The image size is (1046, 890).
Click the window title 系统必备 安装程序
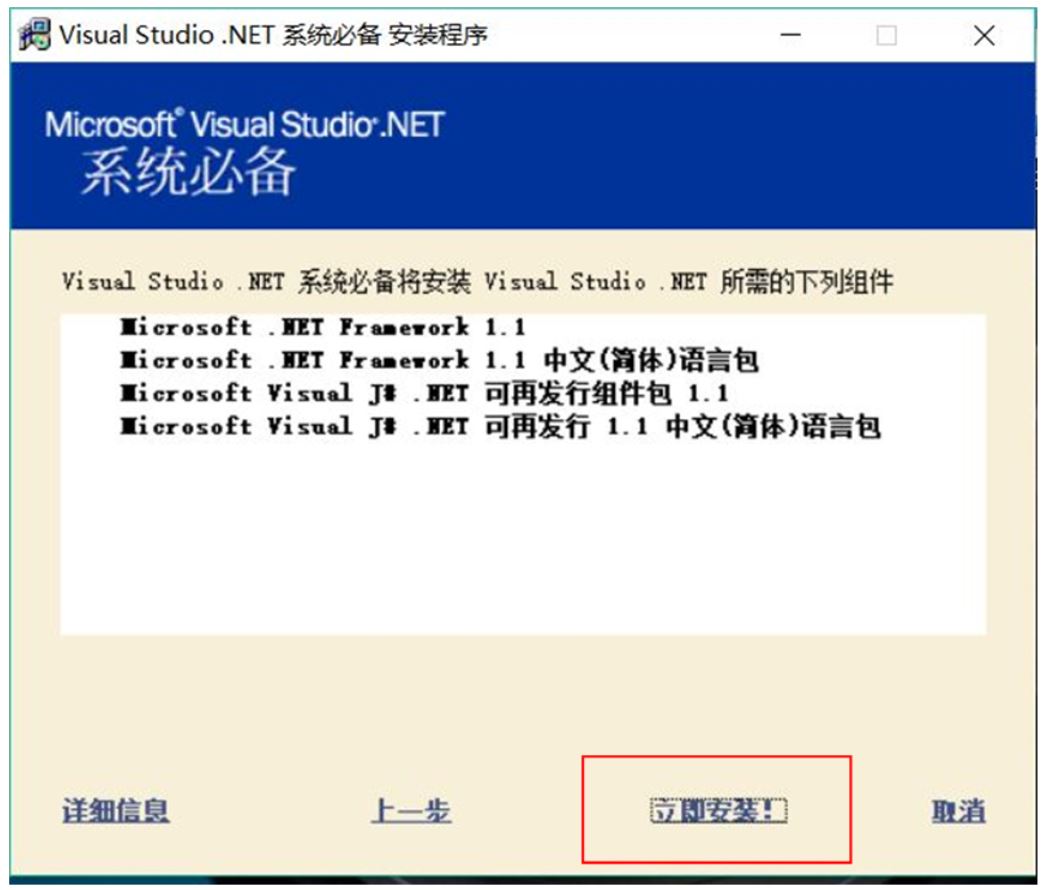tap(385, 35)
